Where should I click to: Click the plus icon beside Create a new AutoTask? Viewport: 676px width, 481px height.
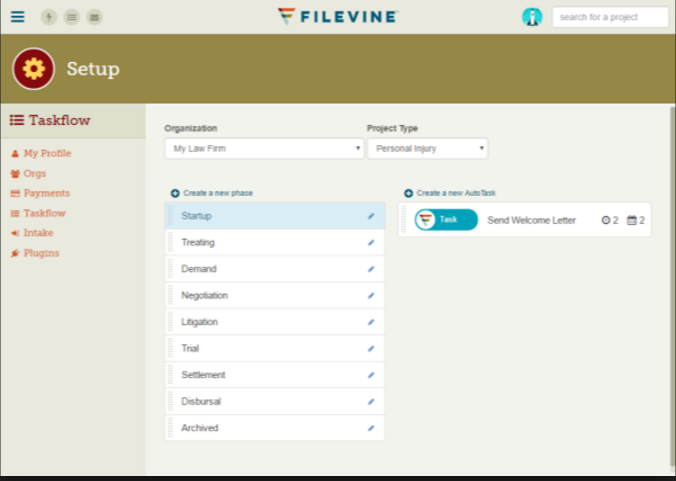[408, 193]
